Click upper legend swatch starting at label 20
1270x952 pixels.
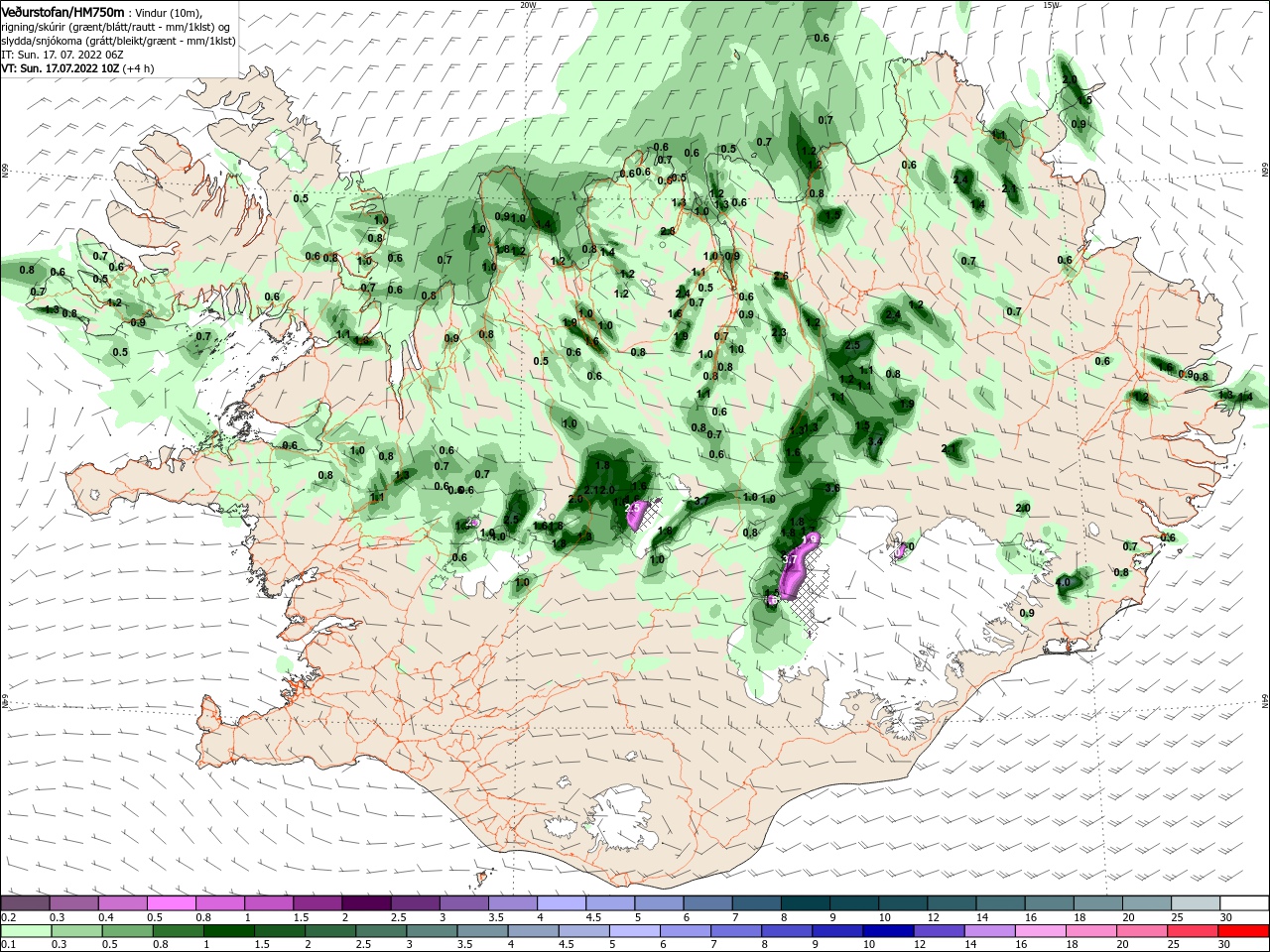click(1147, 903)
